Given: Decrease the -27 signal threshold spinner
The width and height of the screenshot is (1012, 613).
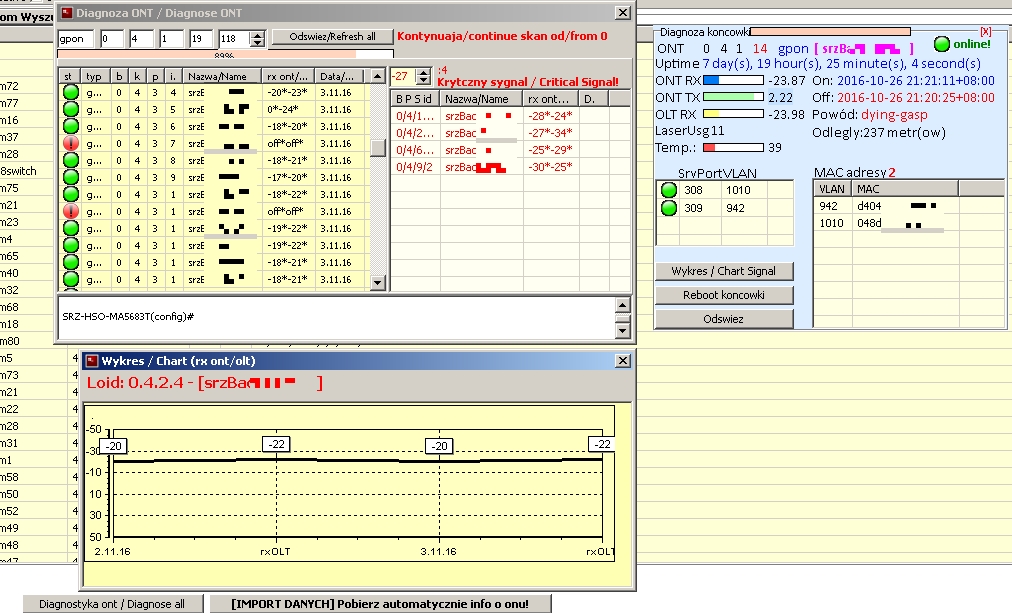Looking at the screenshot, I should (x=423, y=81).
